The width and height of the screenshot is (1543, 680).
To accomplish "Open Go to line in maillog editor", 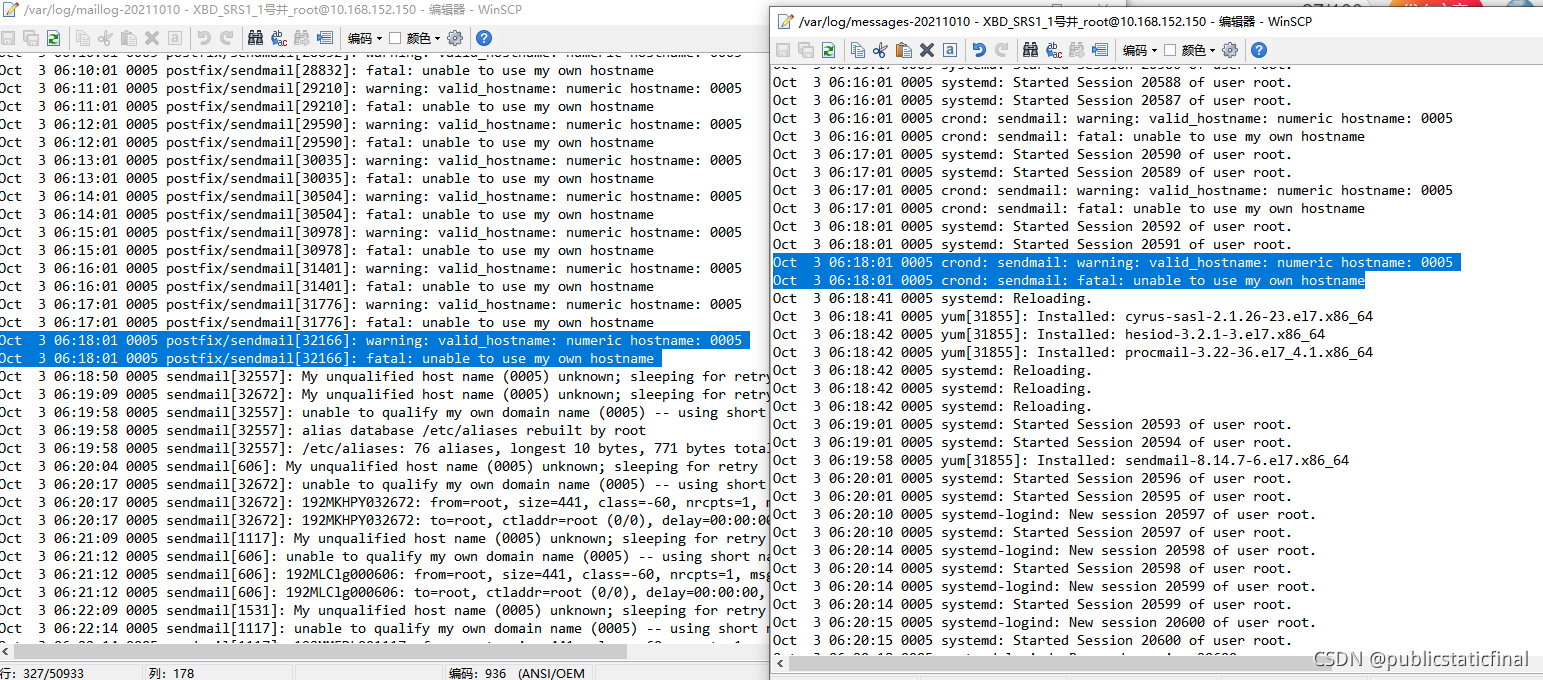I will [325, 38].
